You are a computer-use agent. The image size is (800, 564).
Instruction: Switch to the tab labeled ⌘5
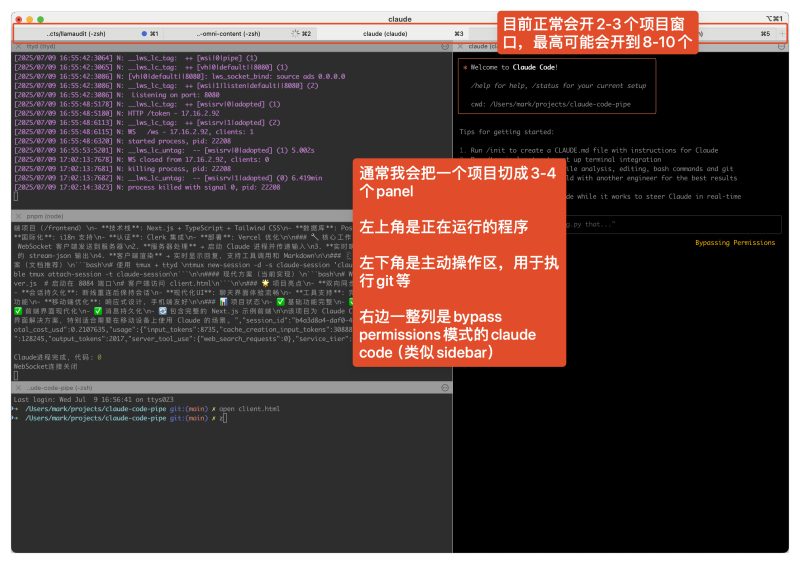(765, 34)
